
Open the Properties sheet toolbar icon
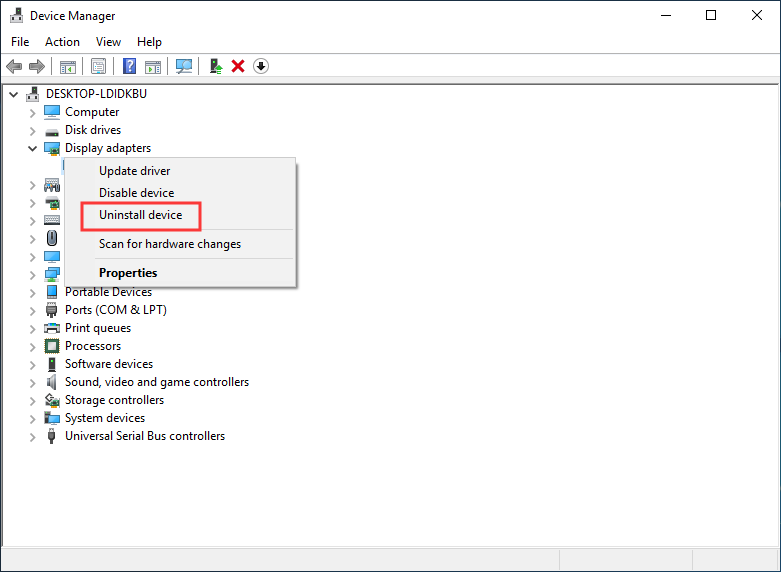pyautogui.click(x=99, y=66)
